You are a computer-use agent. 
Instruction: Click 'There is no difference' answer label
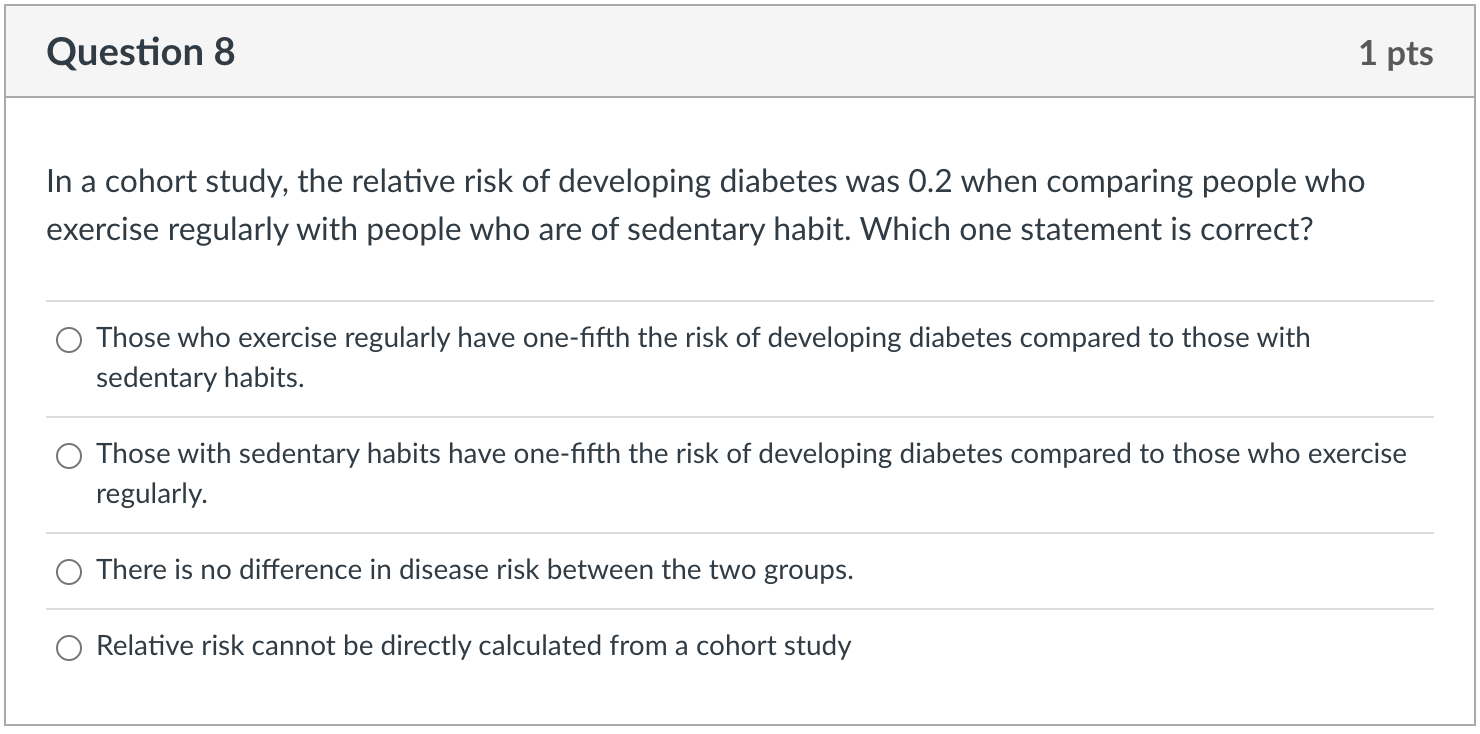point(475,570)
